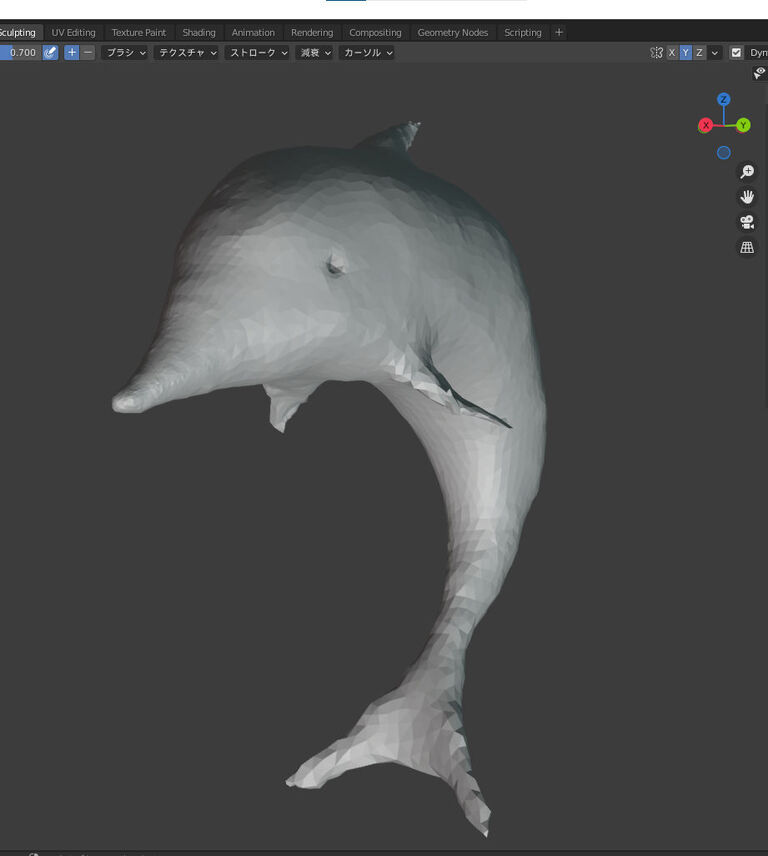Toggle the camera view icon

tap(746, 222)
